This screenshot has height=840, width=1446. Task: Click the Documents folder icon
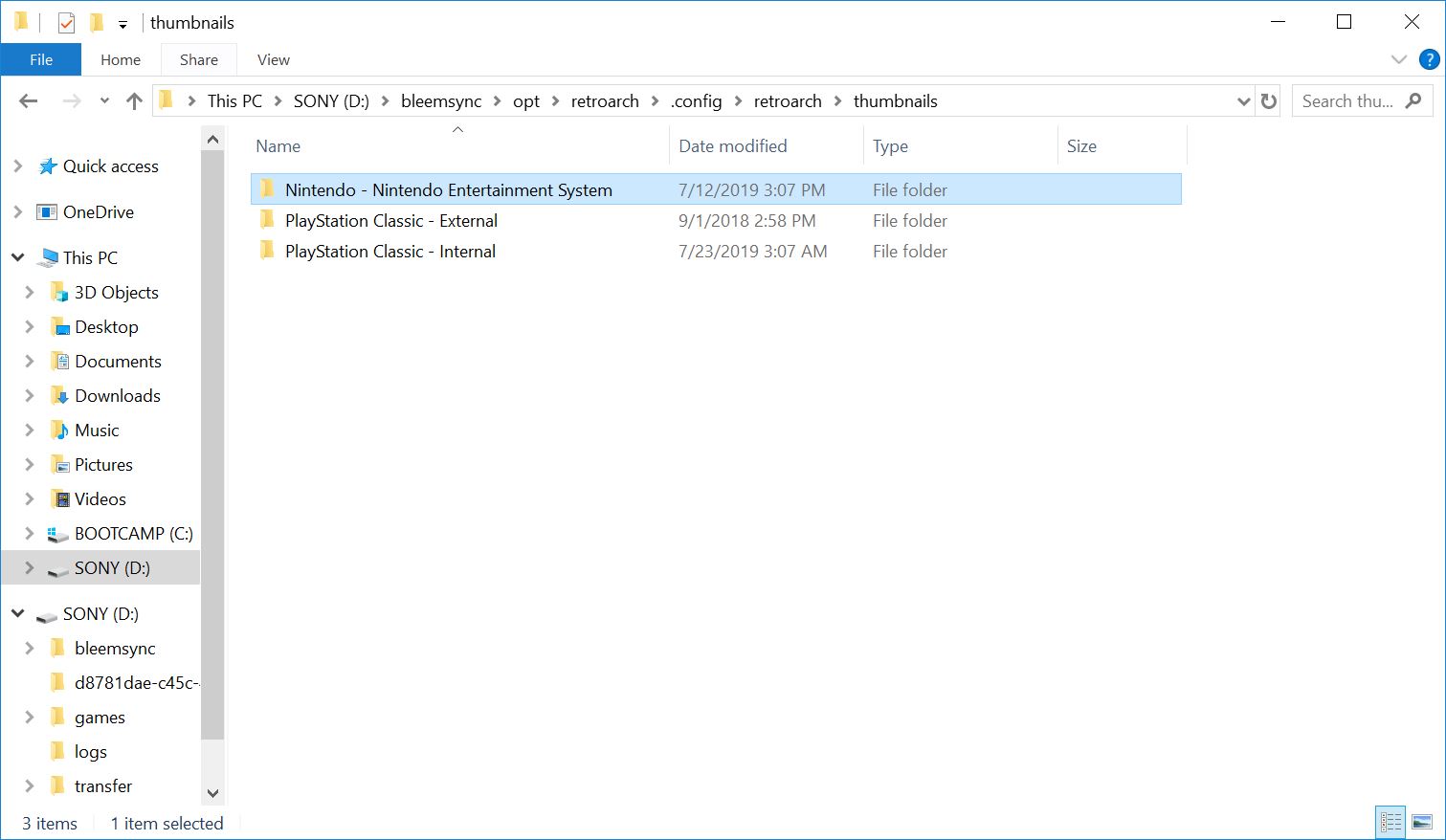pyautogui.click(x=59, y=362)
